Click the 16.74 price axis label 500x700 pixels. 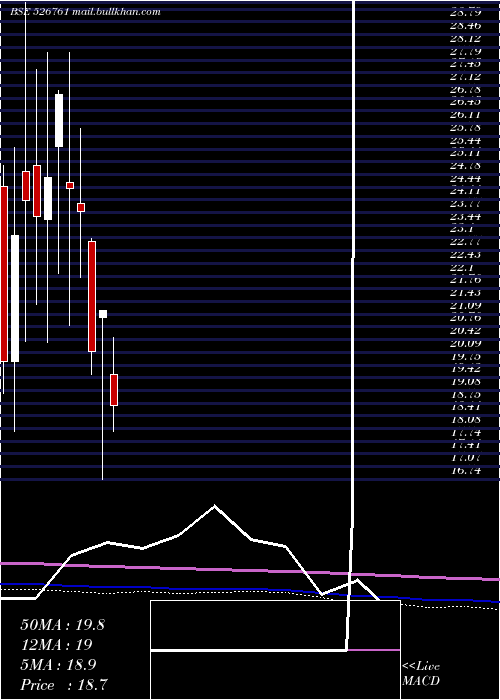(x=466, y=470)
